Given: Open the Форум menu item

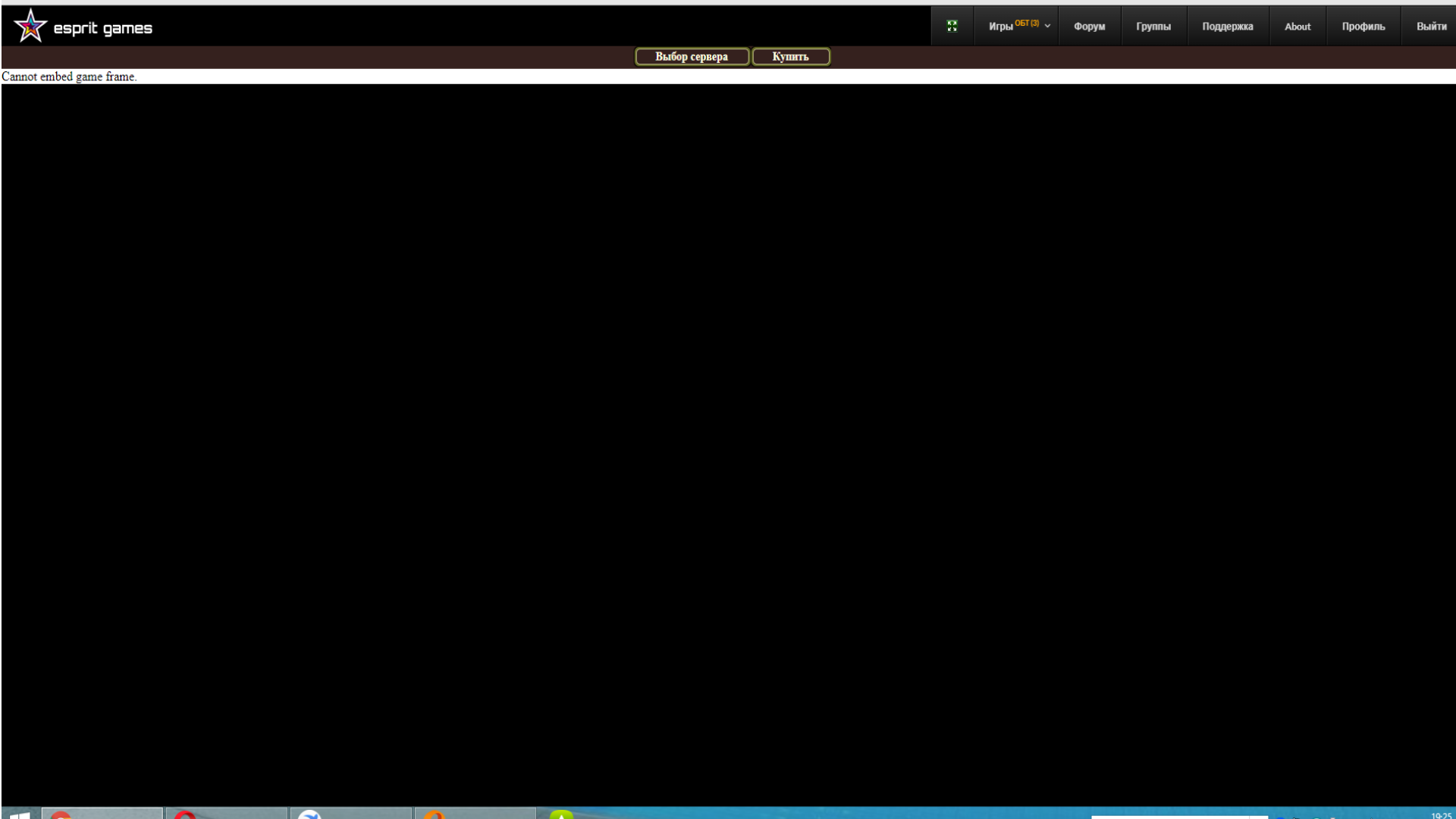Looking at the screenshot, I should [1089, 27].
